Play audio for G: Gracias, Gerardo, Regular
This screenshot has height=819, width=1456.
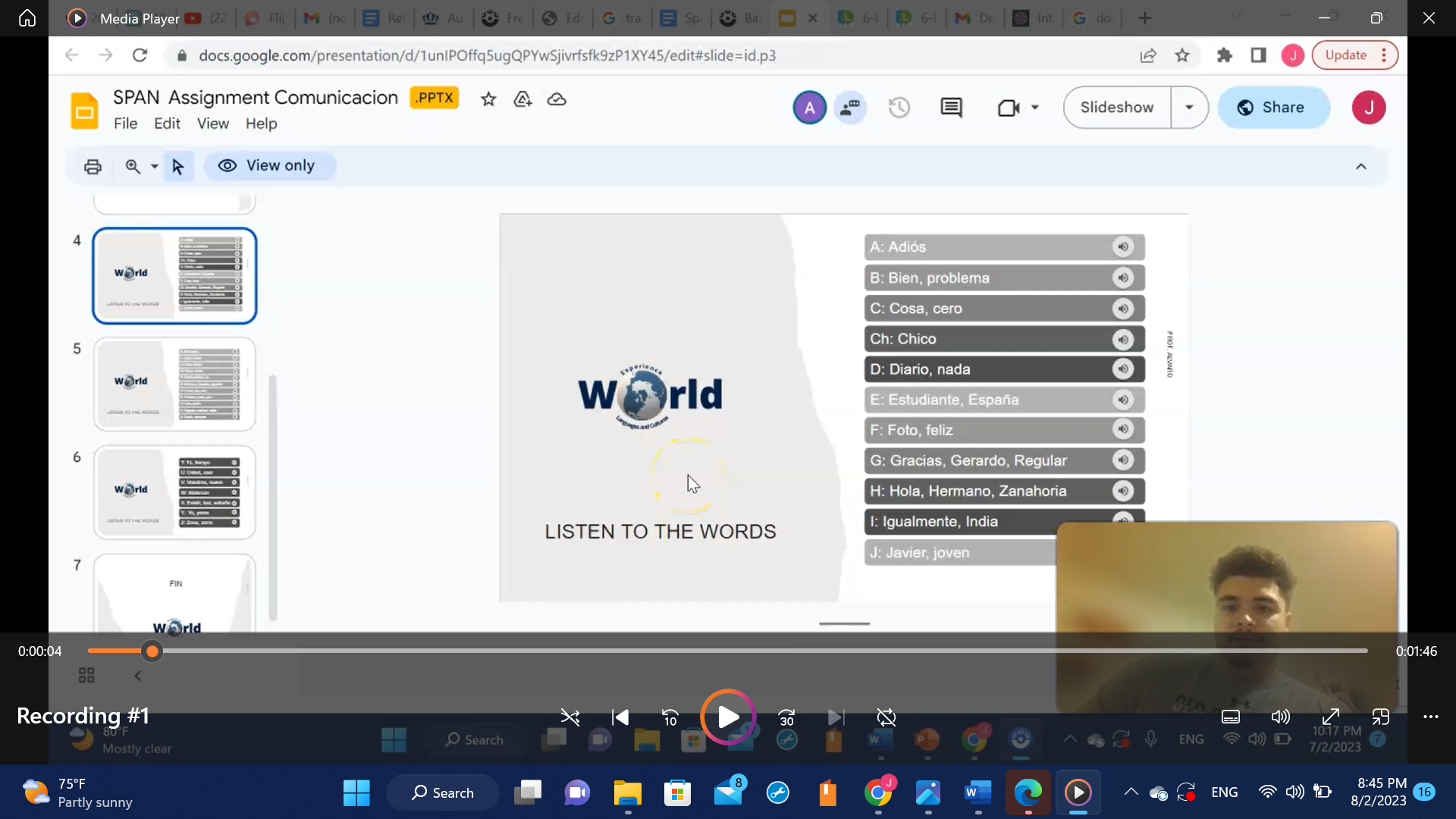1123,460
